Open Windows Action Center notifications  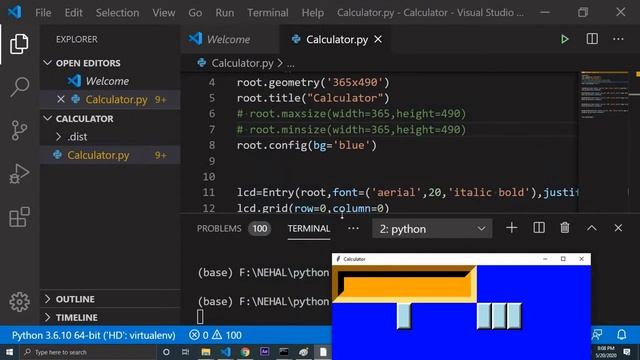[627, 352]
